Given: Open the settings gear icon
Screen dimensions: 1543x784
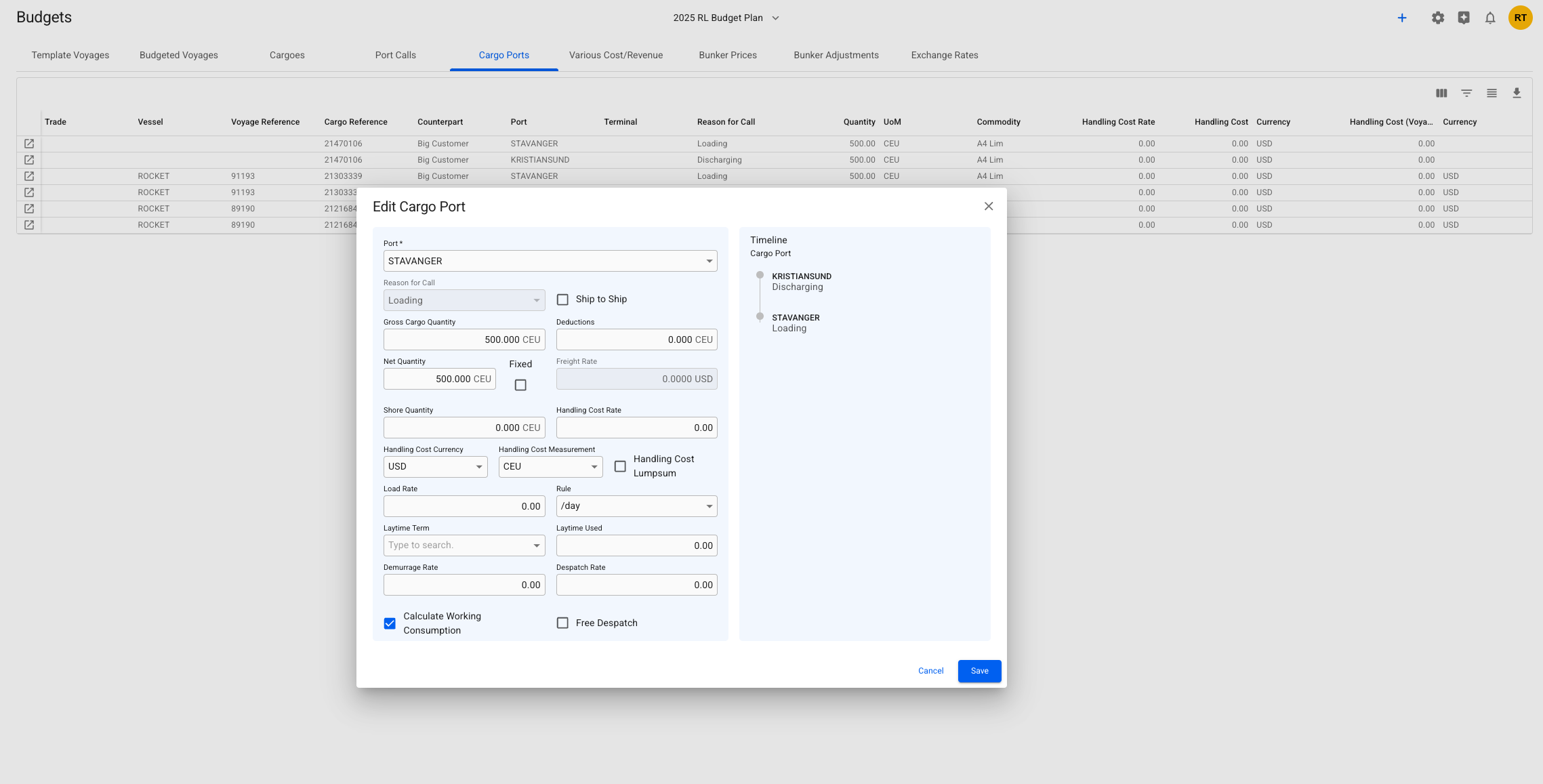Looking at the screenshot, I should [1437, 18].
